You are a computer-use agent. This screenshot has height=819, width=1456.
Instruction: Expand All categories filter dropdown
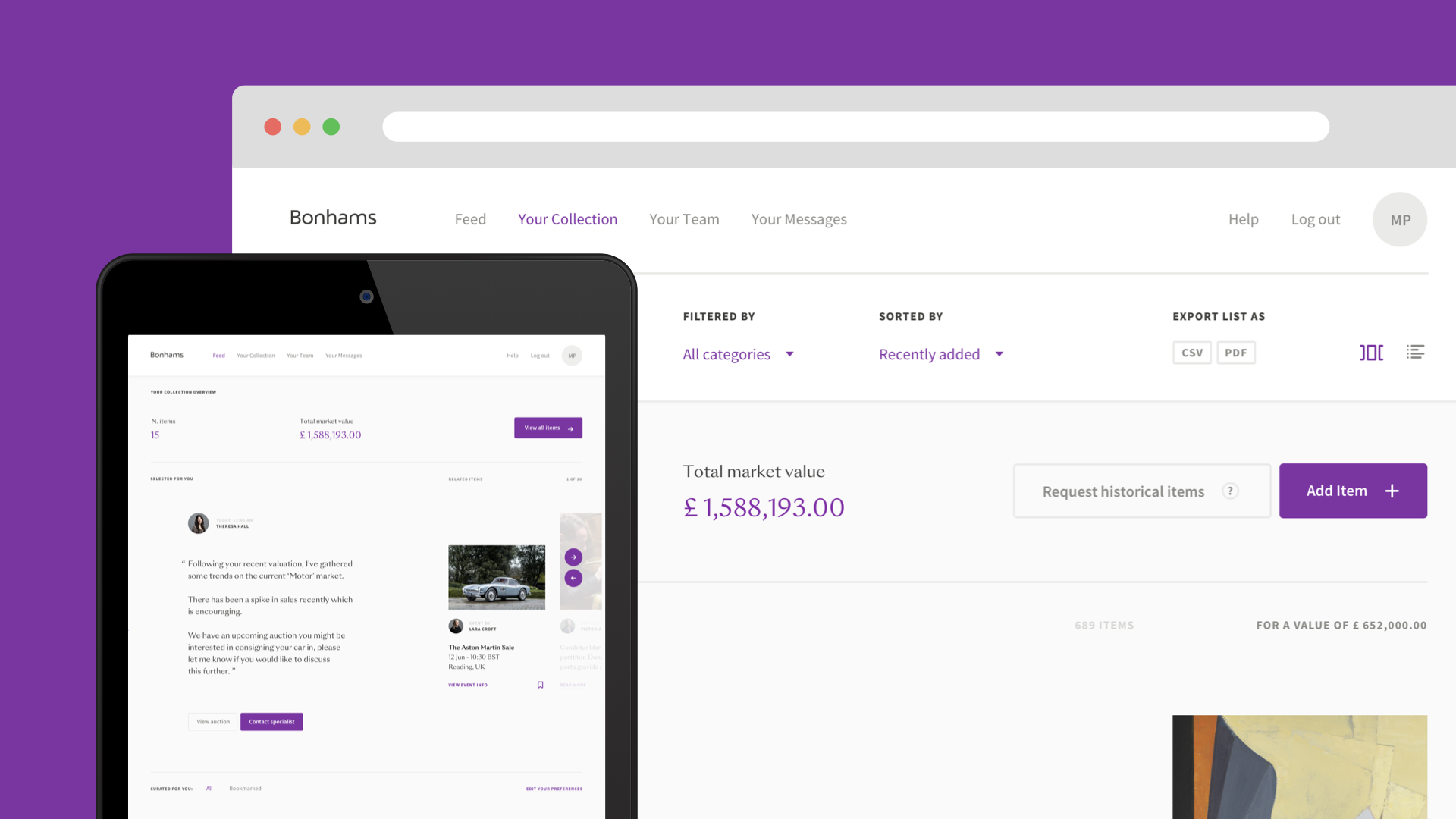coord(726,354)
